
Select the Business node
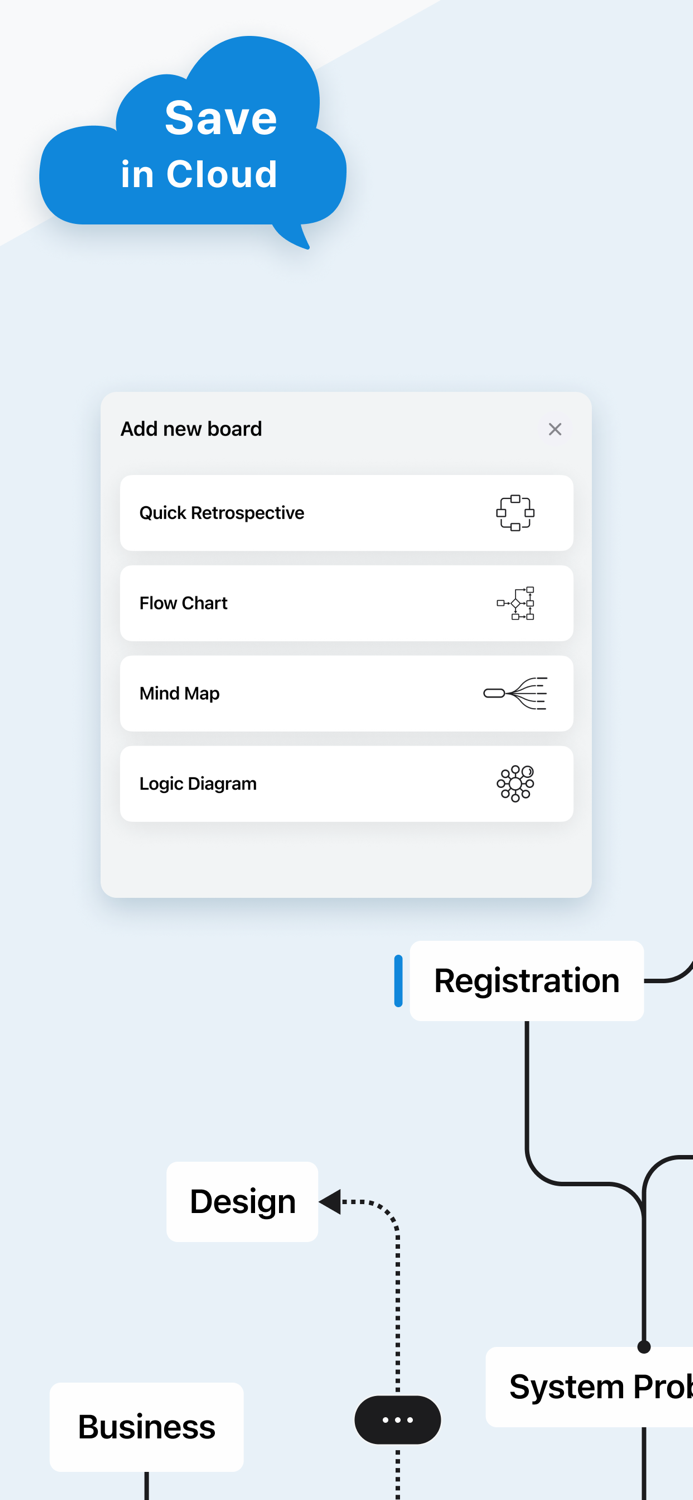click(x=146, y=1427)
